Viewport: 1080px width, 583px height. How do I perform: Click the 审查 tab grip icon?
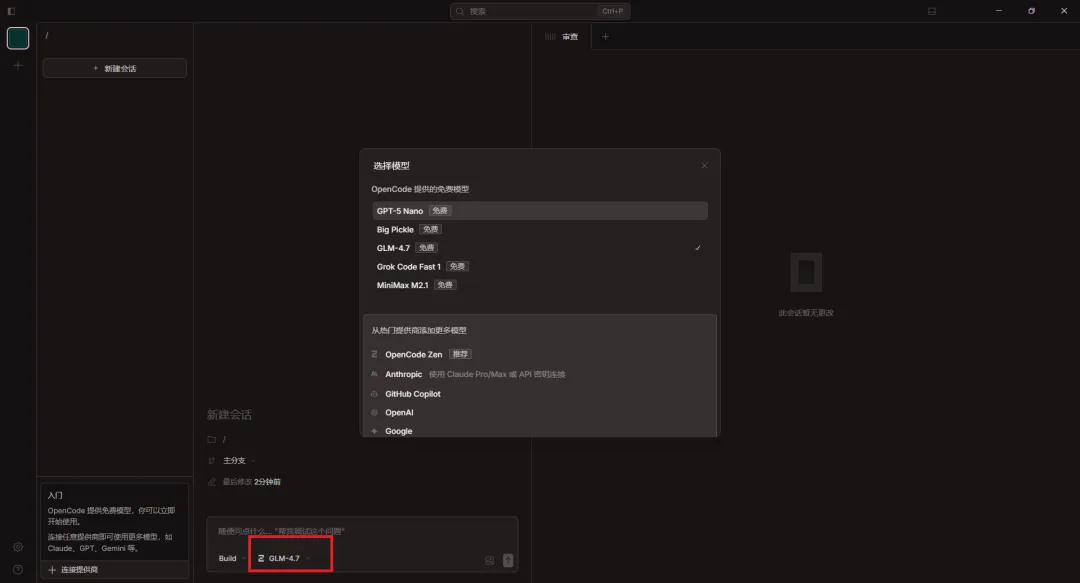pos(550,37)
